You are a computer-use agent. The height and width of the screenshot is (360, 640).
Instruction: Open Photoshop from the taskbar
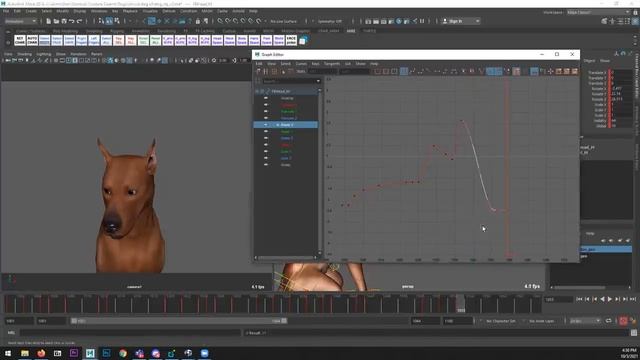[x=107, y=353]
